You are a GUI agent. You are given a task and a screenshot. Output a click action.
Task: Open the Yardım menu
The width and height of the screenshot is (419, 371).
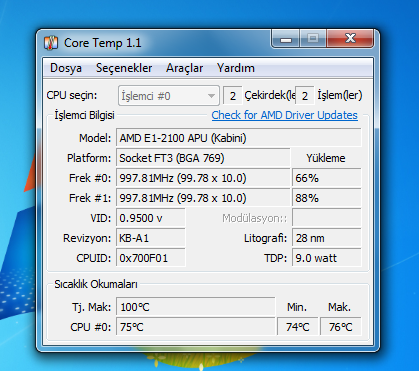pyautogui.click(x=236, y=68)
